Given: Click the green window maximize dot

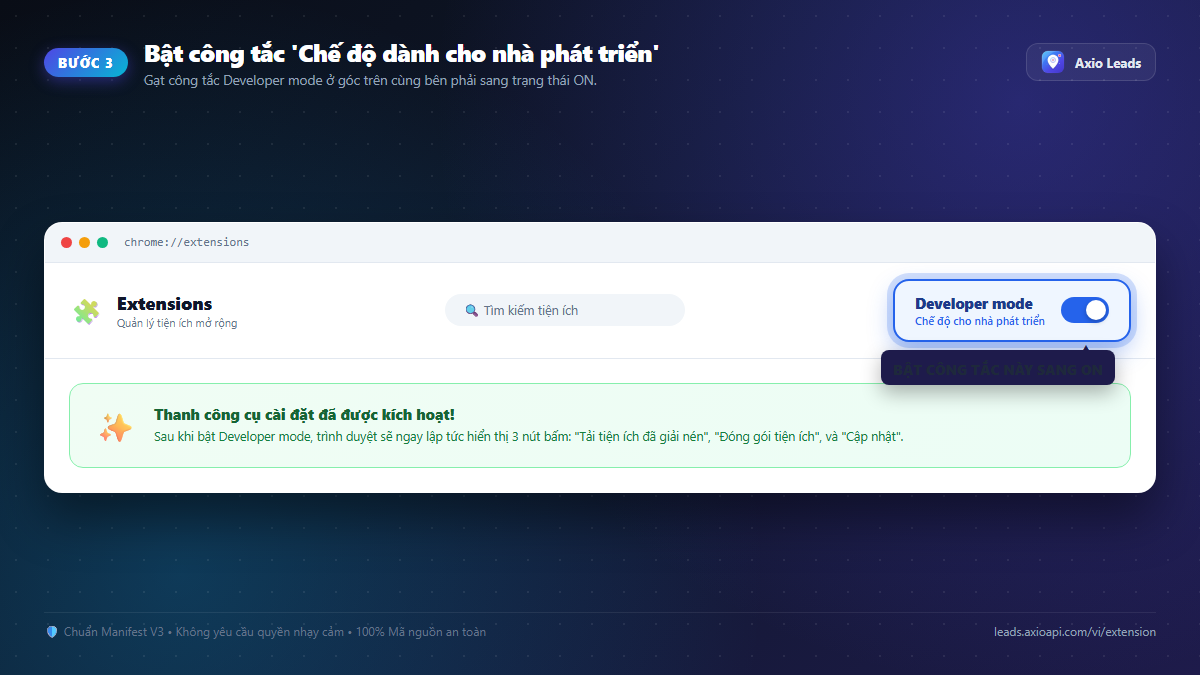Looking at the screenshot, I should pyautogui.click(x=102, y=242).
